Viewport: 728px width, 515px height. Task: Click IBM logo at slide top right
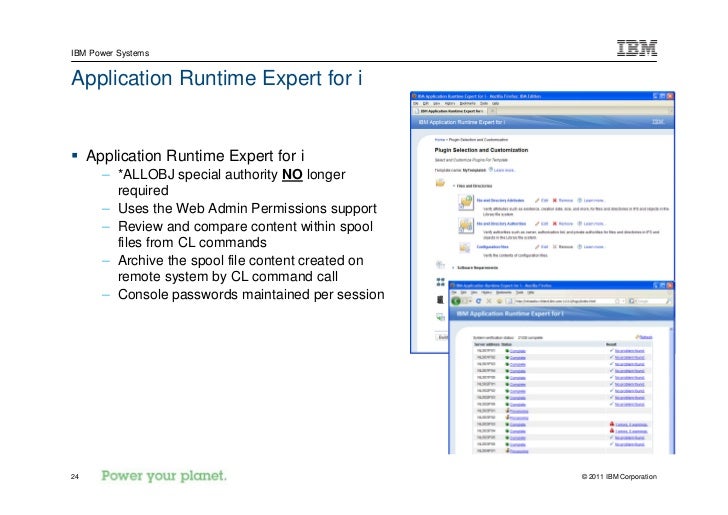tap(637, 48)
